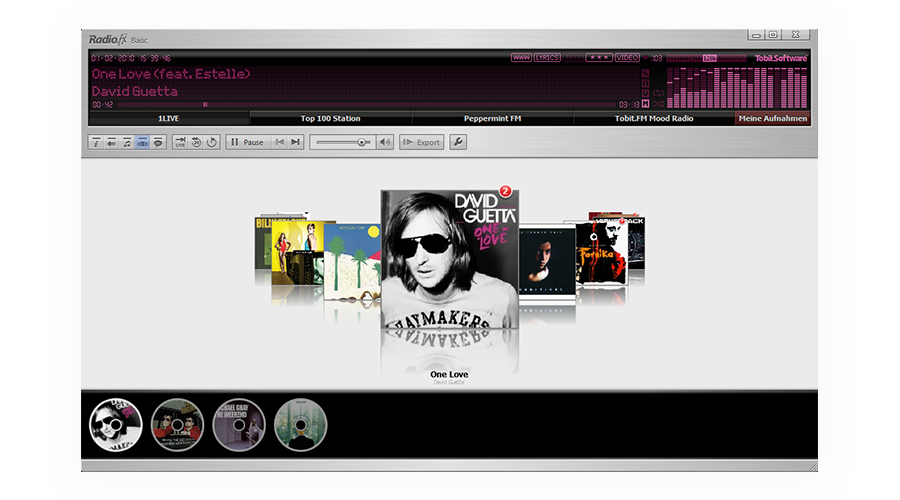This screenshot has height=500, width=900.
Task: Skip to the previous track
Action: (280, 142)
